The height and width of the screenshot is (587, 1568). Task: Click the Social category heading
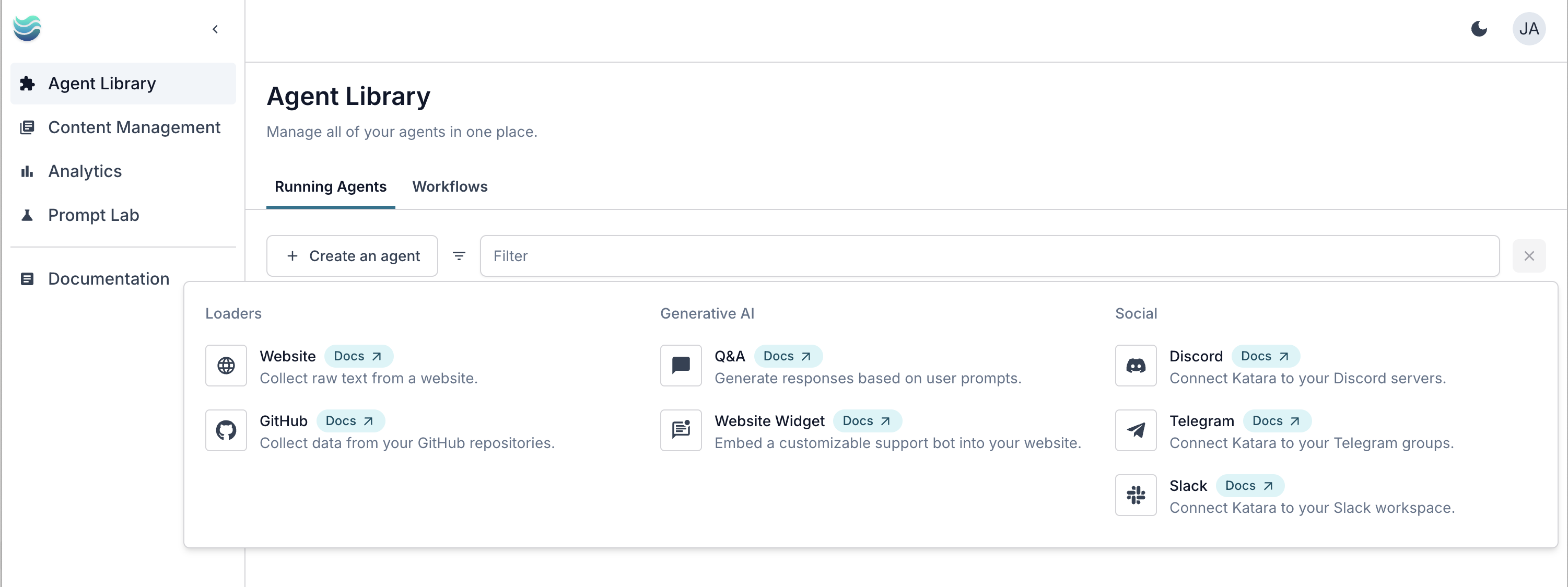pyautogui.click(x=1136, y=313)
